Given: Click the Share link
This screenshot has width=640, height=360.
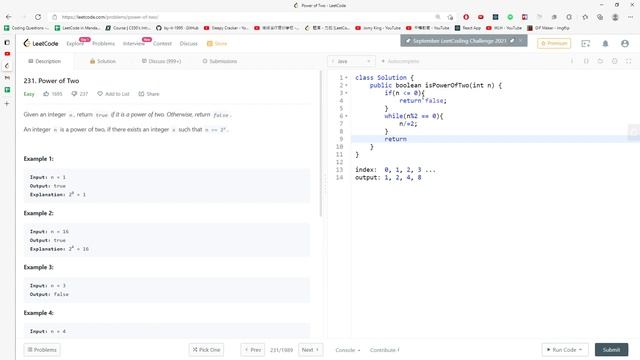Looking at the screenshot, I should click(149, 94).
